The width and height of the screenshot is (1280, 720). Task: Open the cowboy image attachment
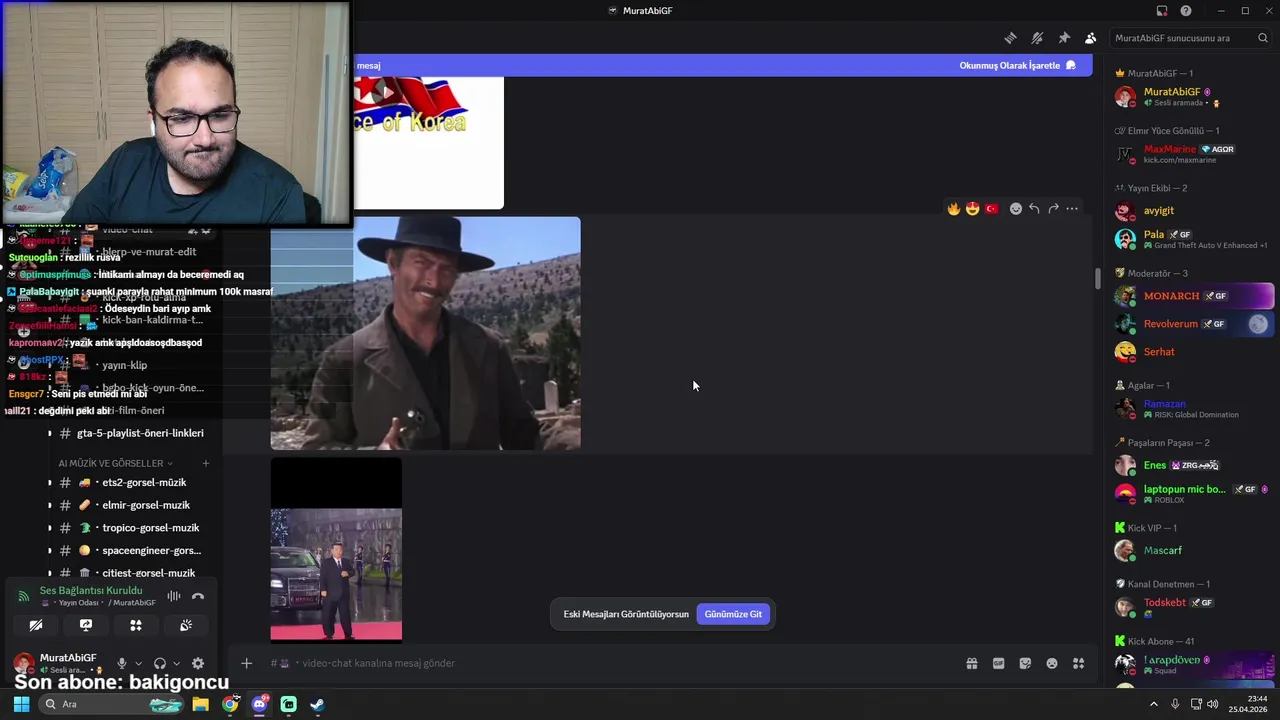[x=425, y=333]
